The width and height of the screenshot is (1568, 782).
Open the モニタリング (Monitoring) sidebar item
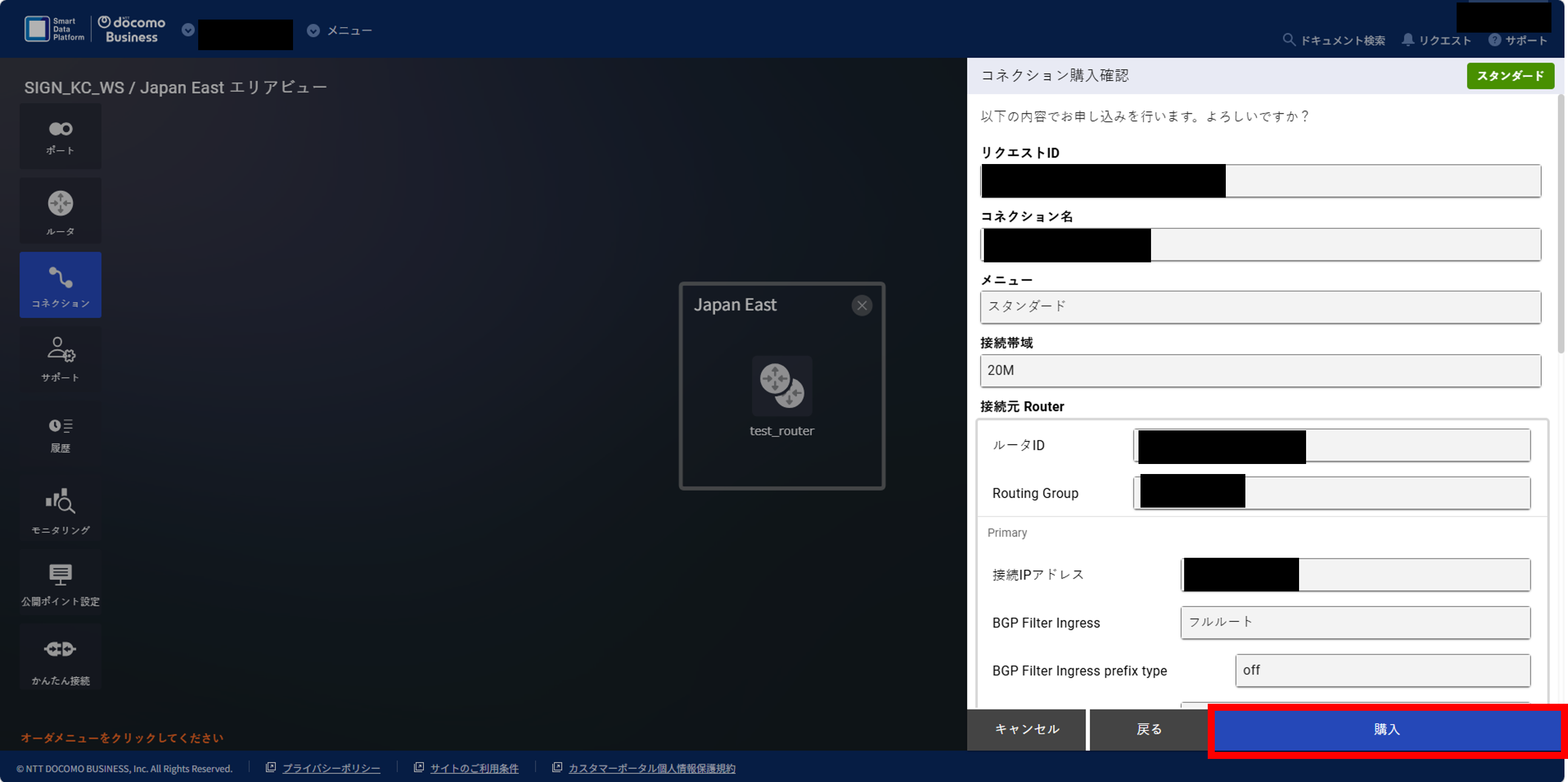(x=60, y=509)
